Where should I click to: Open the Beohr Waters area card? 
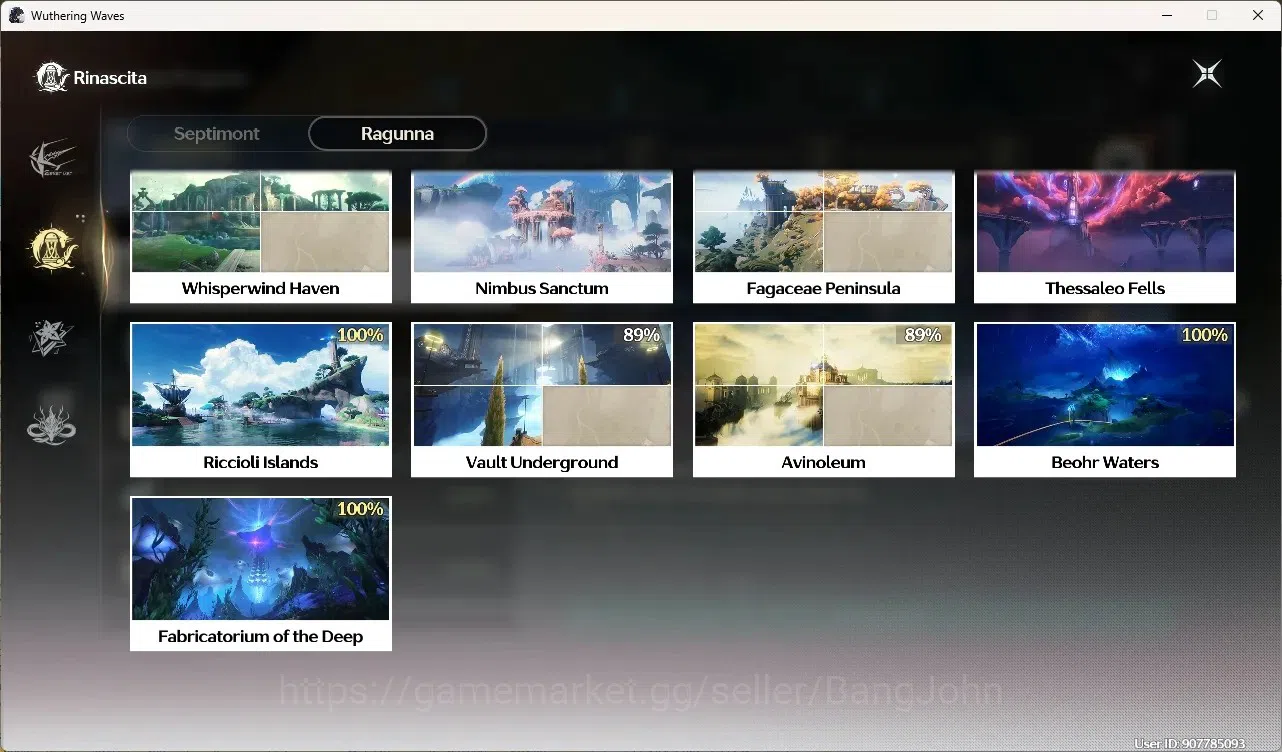[x=1105, y=400]
